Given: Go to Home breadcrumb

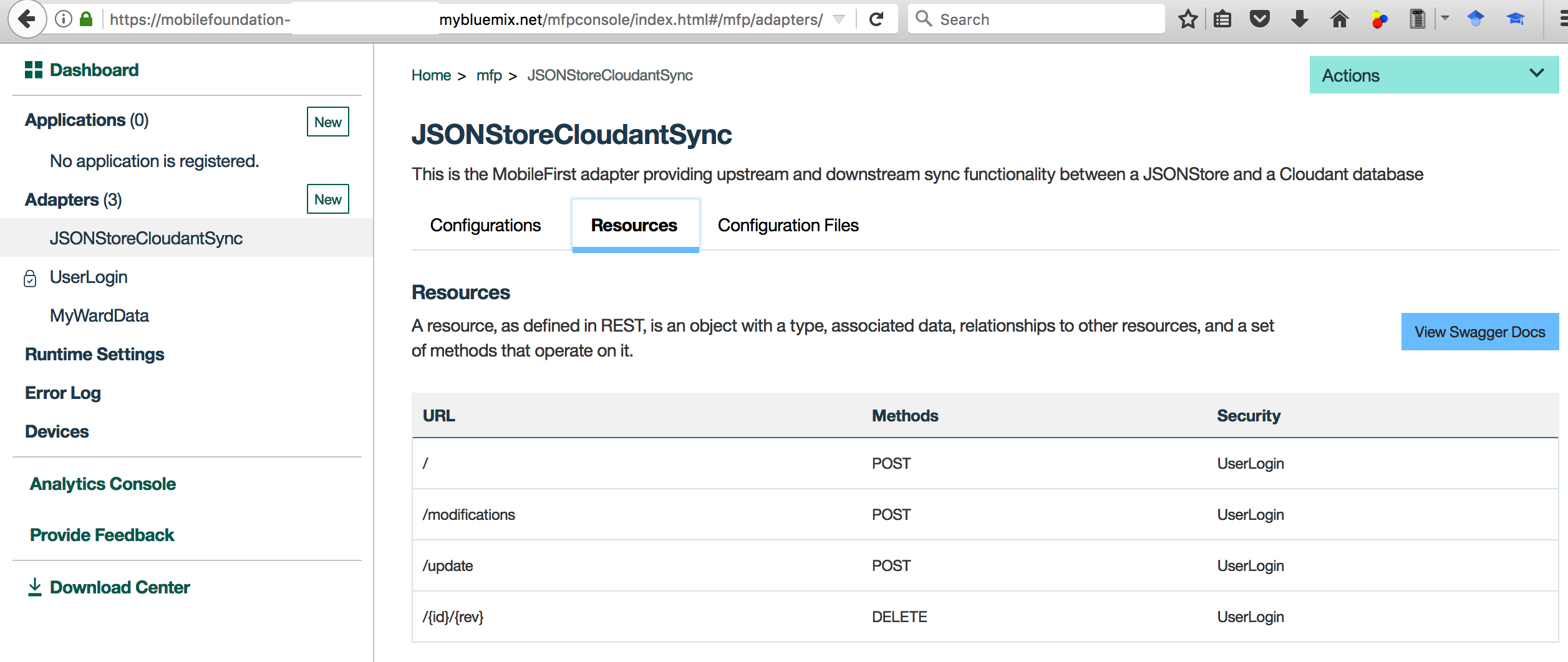Looking at the screenshot, I should [x=431, y=75].
